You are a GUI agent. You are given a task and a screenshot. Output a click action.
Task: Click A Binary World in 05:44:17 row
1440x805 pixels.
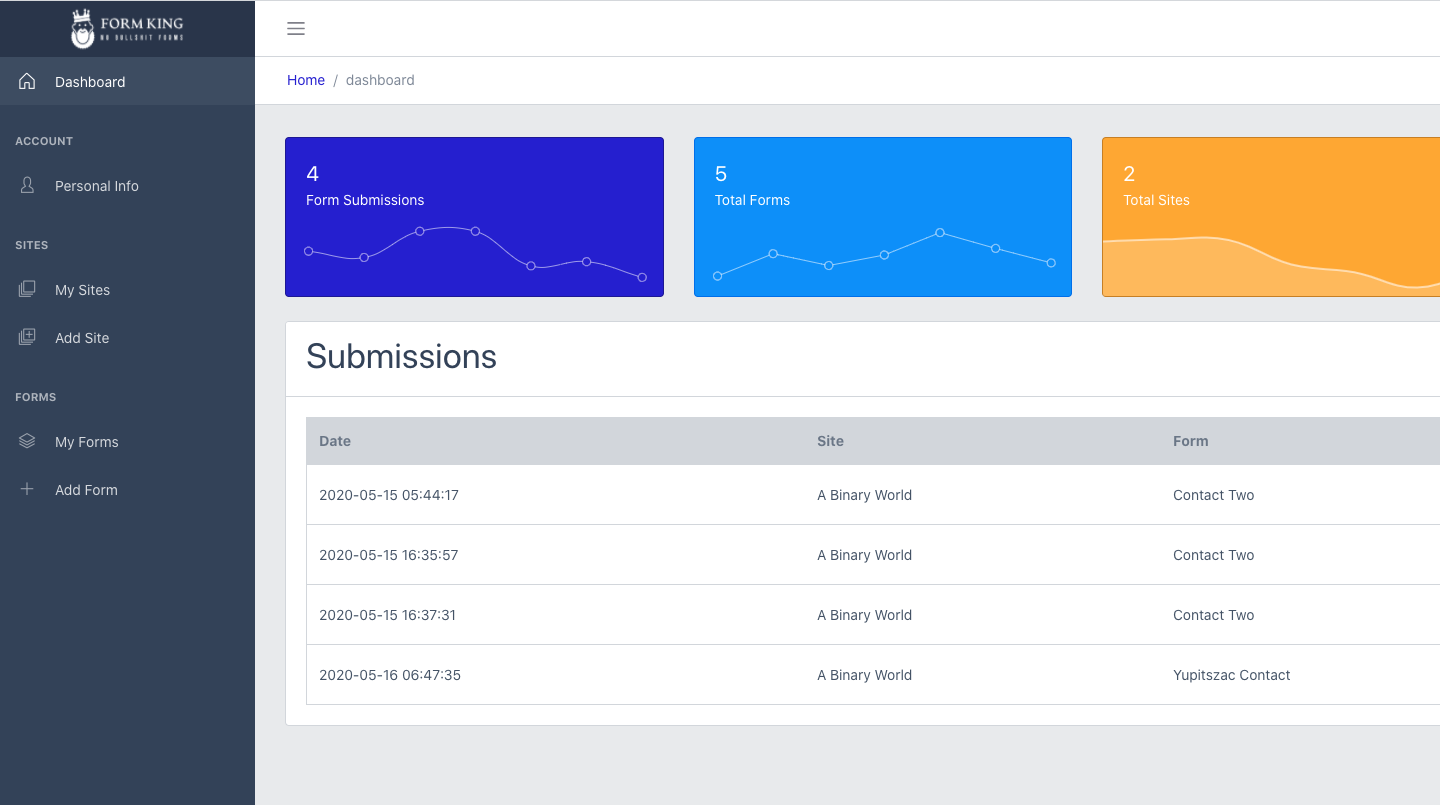click(864, 495)
